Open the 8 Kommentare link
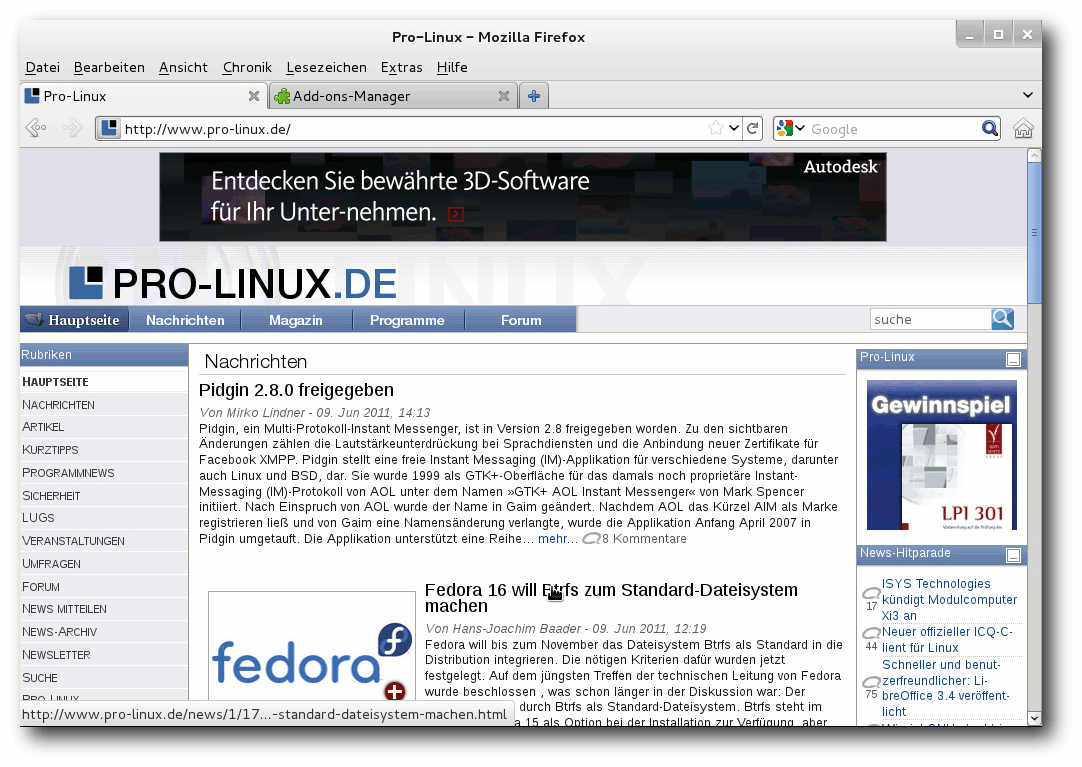This screenshot has height=767, width=1082. point(644,539)
